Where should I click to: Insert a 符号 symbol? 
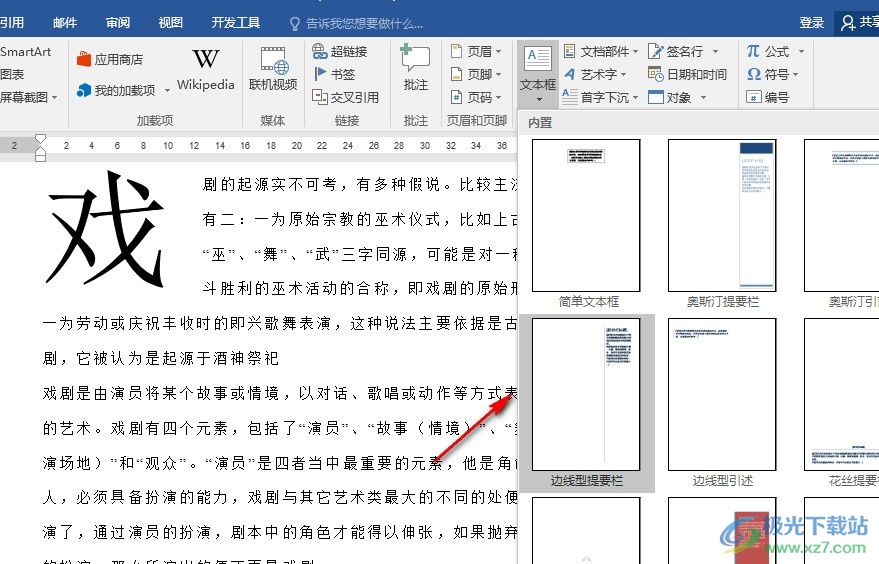(x=772, y=74)
